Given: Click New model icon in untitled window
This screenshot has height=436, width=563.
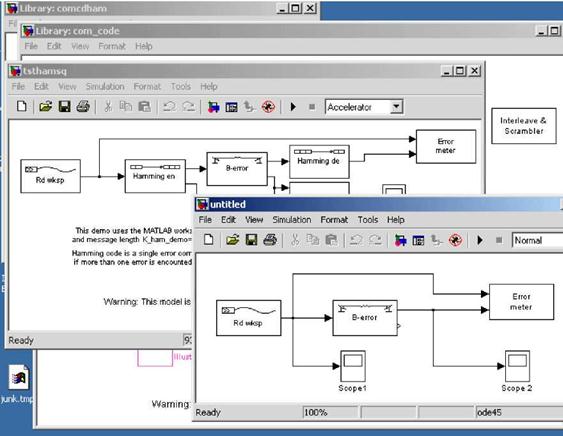Looking at the screenshot, I should tap(209, 240).
